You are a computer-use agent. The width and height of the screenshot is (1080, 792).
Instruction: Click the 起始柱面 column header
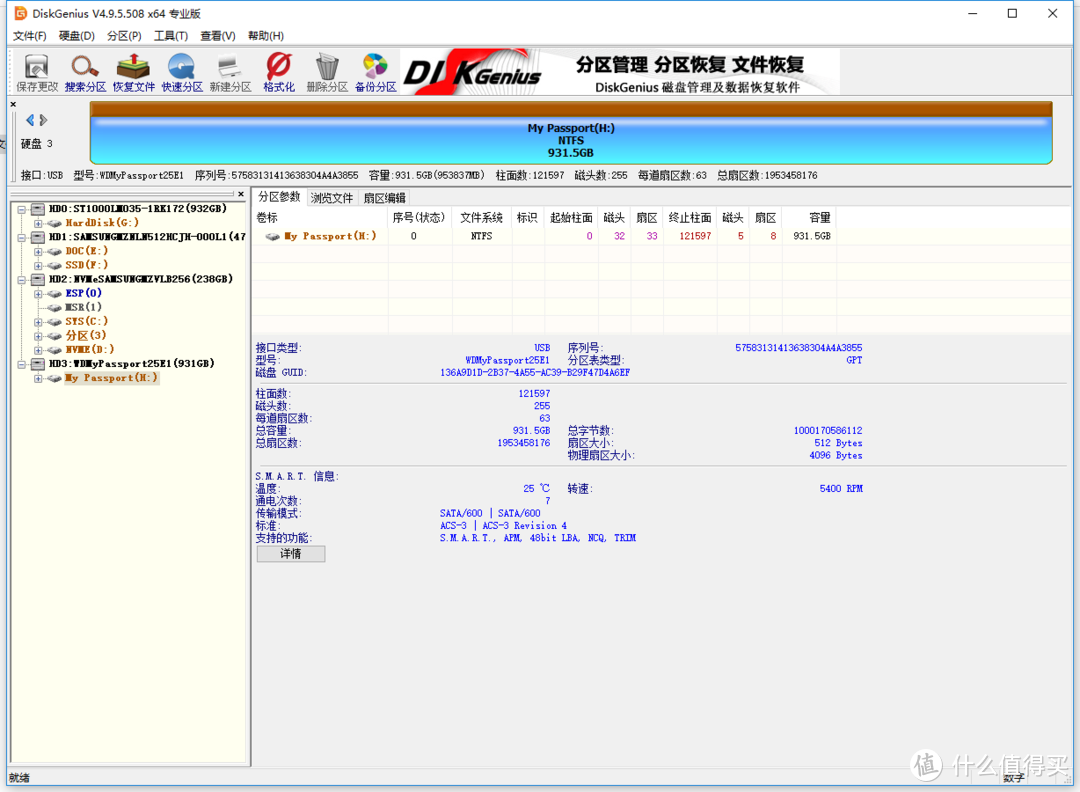[572, 218]
